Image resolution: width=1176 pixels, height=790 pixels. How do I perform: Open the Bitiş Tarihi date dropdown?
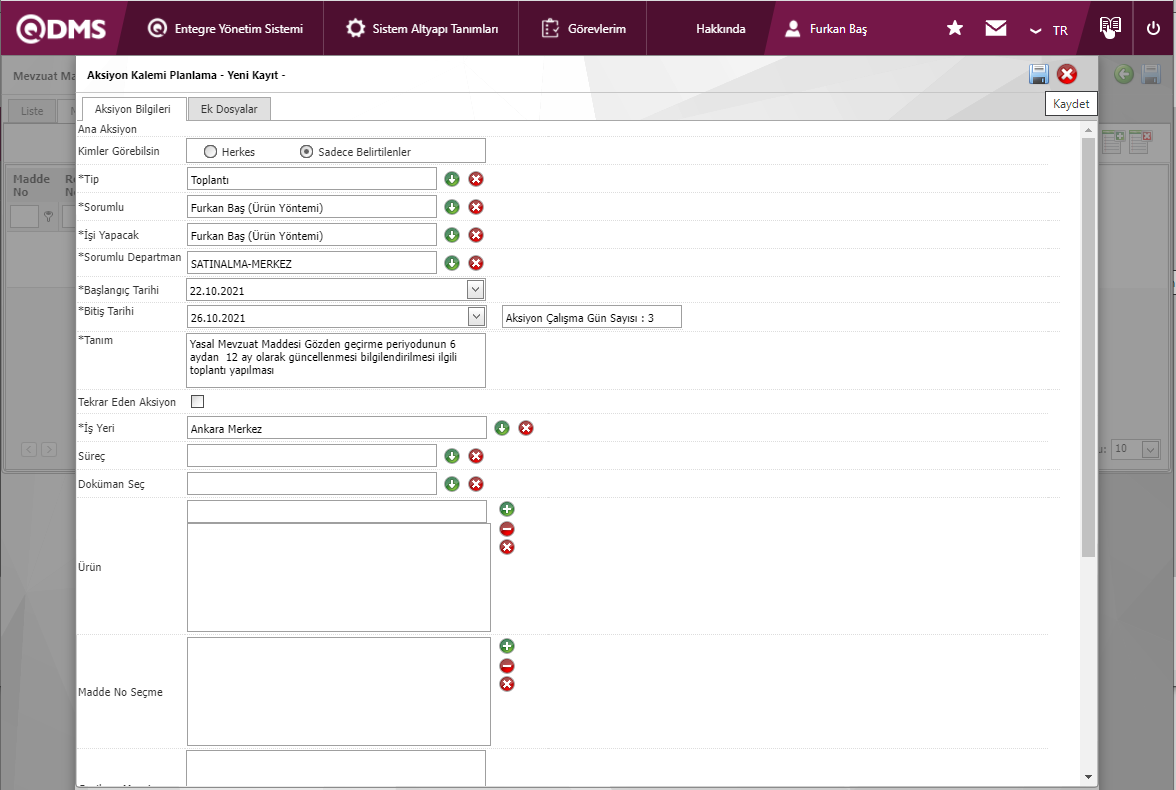tap(476, 317)
